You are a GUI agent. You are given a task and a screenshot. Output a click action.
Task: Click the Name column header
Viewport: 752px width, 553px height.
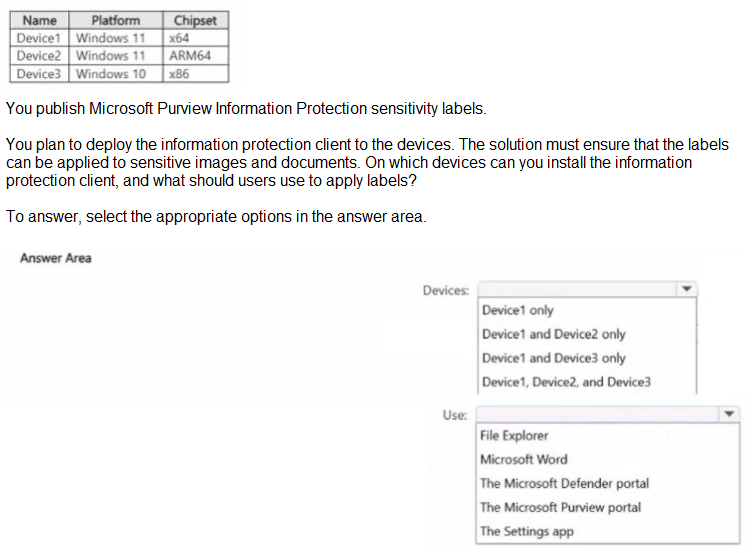[x=39, y=20]
